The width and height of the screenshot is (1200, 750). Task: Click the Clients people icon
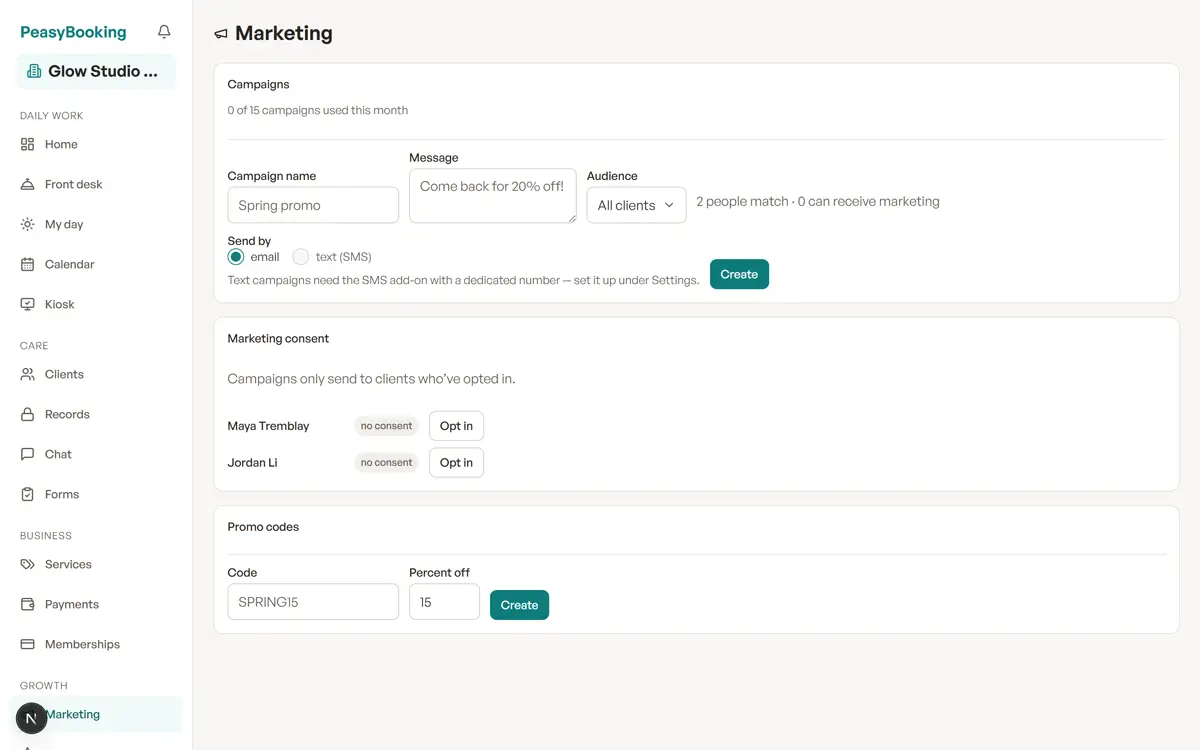click(28, 374)
